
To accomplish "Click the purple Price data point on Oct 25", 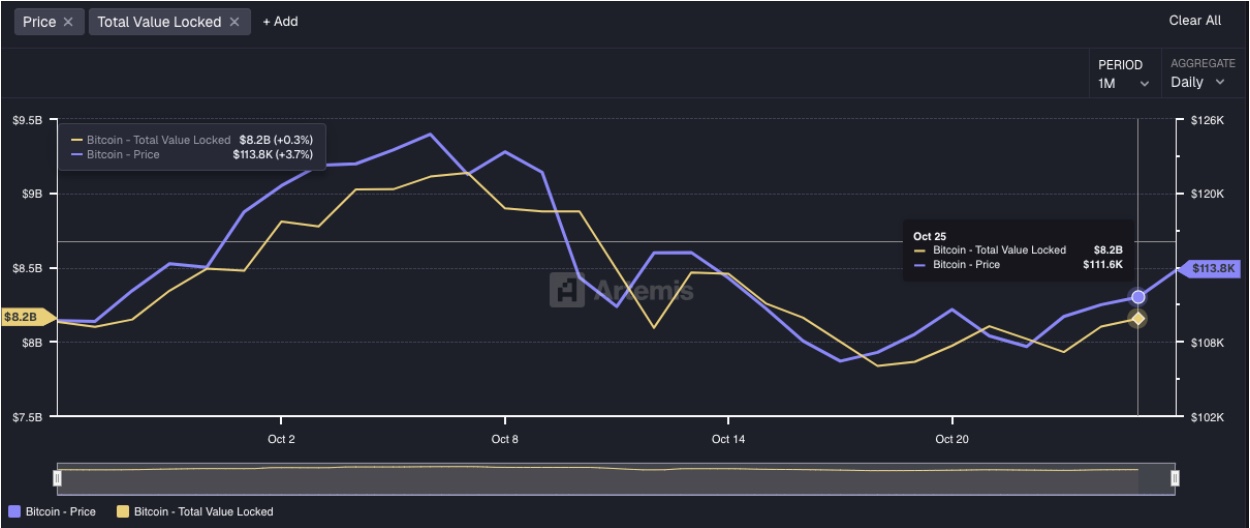I will tap(1137, 297).
